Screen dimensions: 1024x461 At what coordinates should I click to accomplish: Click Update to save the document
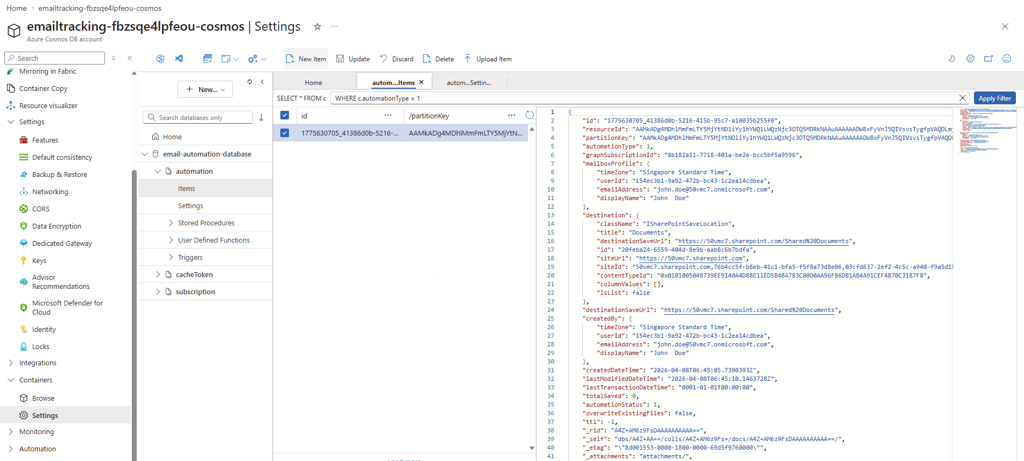click(353, 59)
